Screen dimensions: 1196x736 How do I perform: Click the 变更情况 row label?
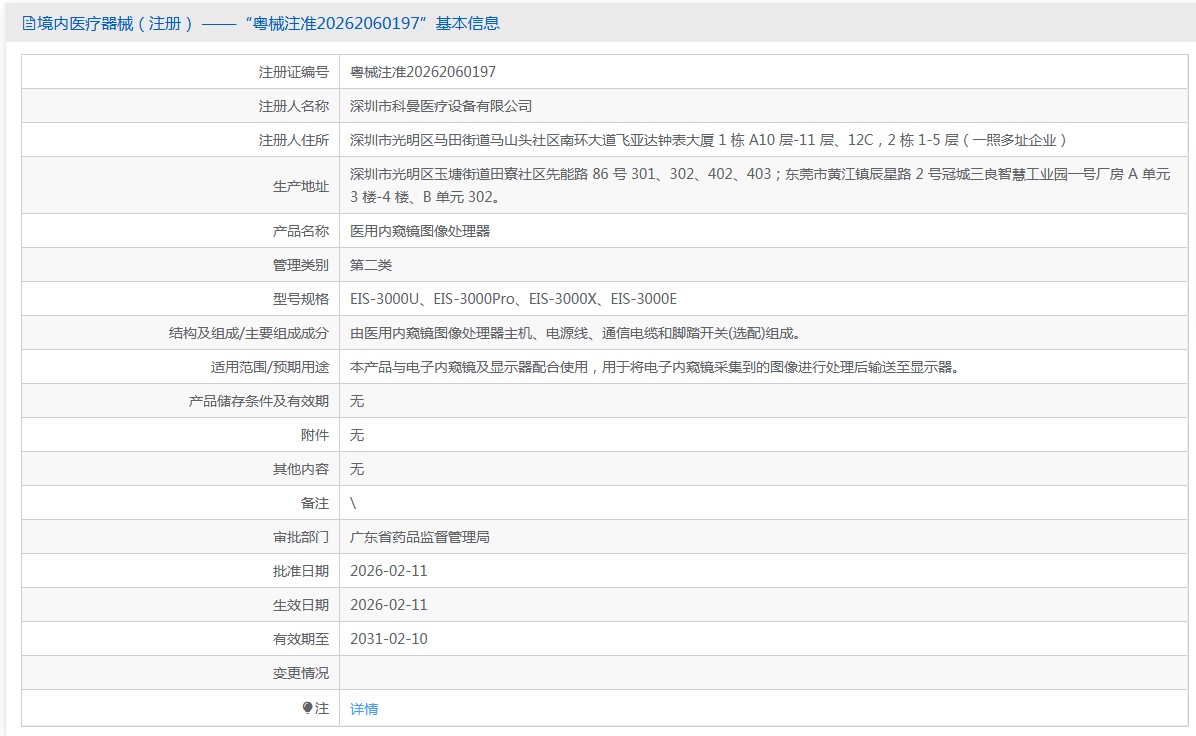[x=300, y=673]
